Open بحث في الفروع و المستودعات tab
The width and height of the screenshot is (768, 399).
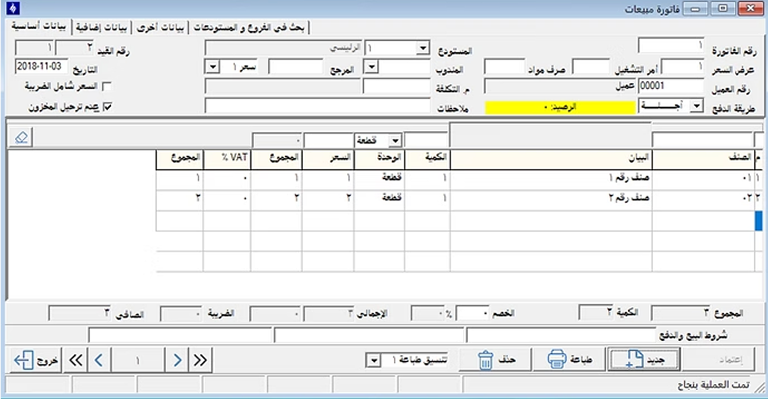(x=249, y=27)
